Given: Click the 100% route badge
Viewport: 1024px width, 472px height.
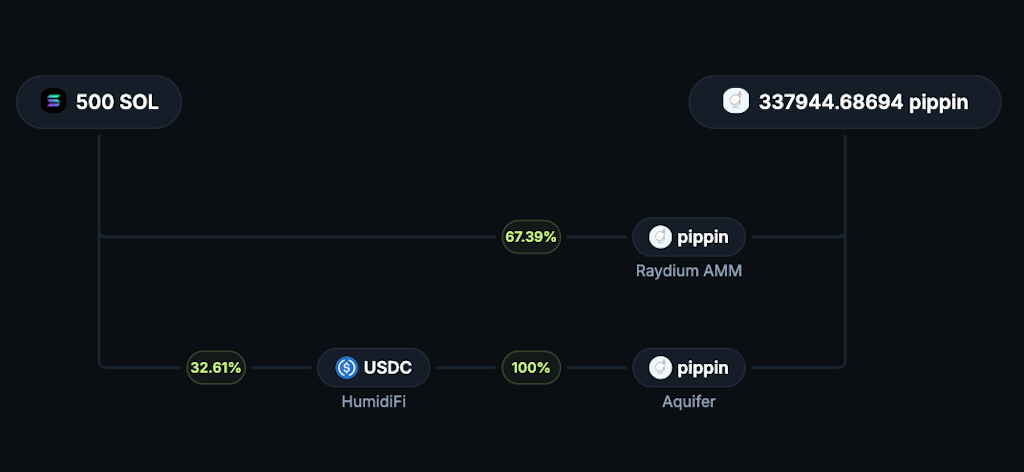Looking at the screenshot, I should (531, 367).
